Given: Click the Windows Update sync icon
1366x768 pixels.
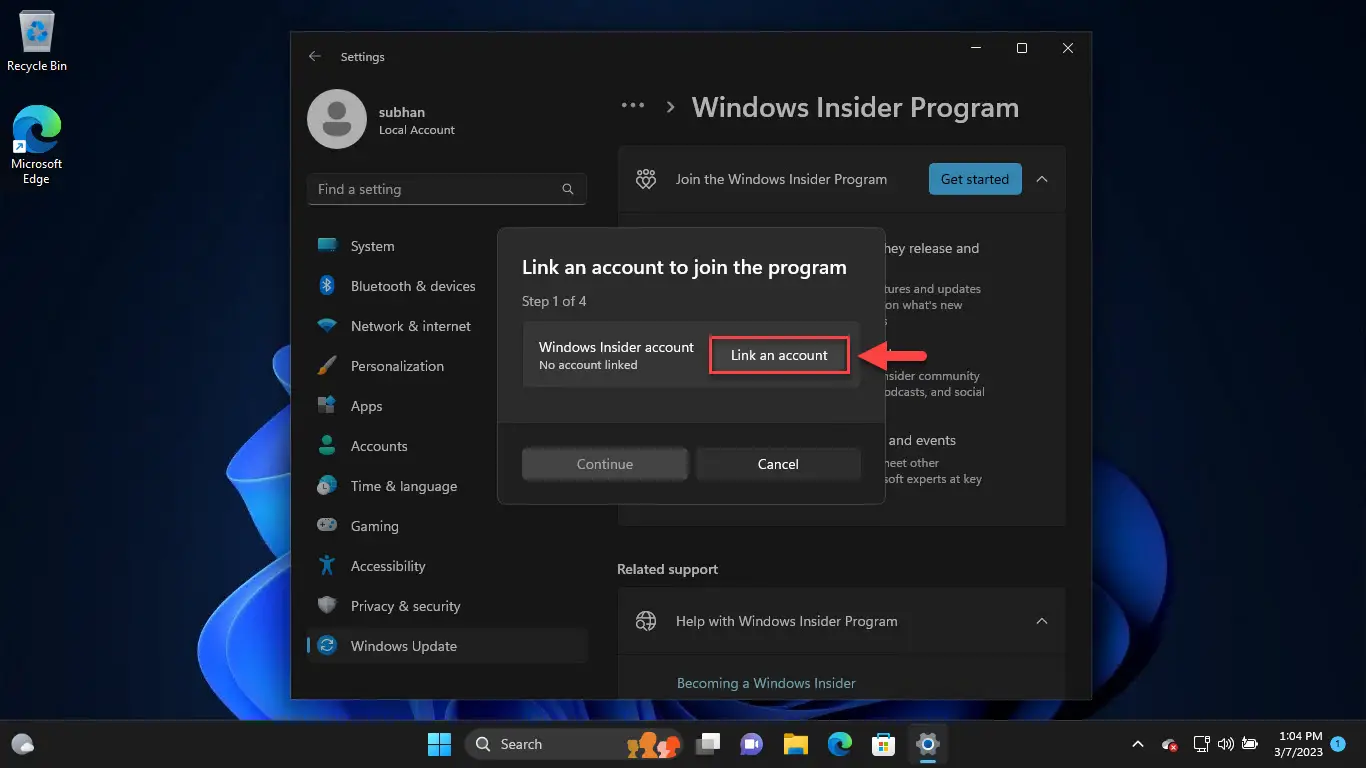Looking at the screenshot, I should [x=327, y=646].
